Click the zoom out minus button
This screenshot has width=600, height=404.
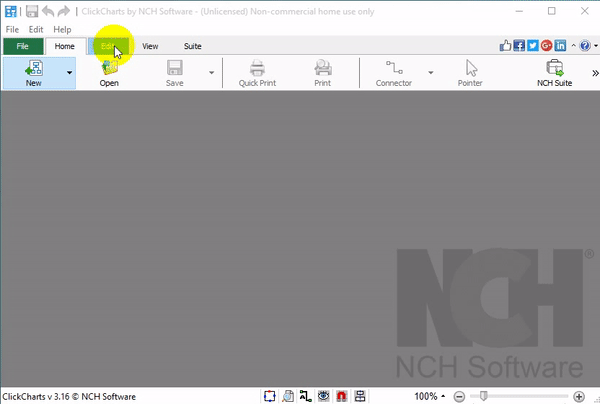click(459, 396)
